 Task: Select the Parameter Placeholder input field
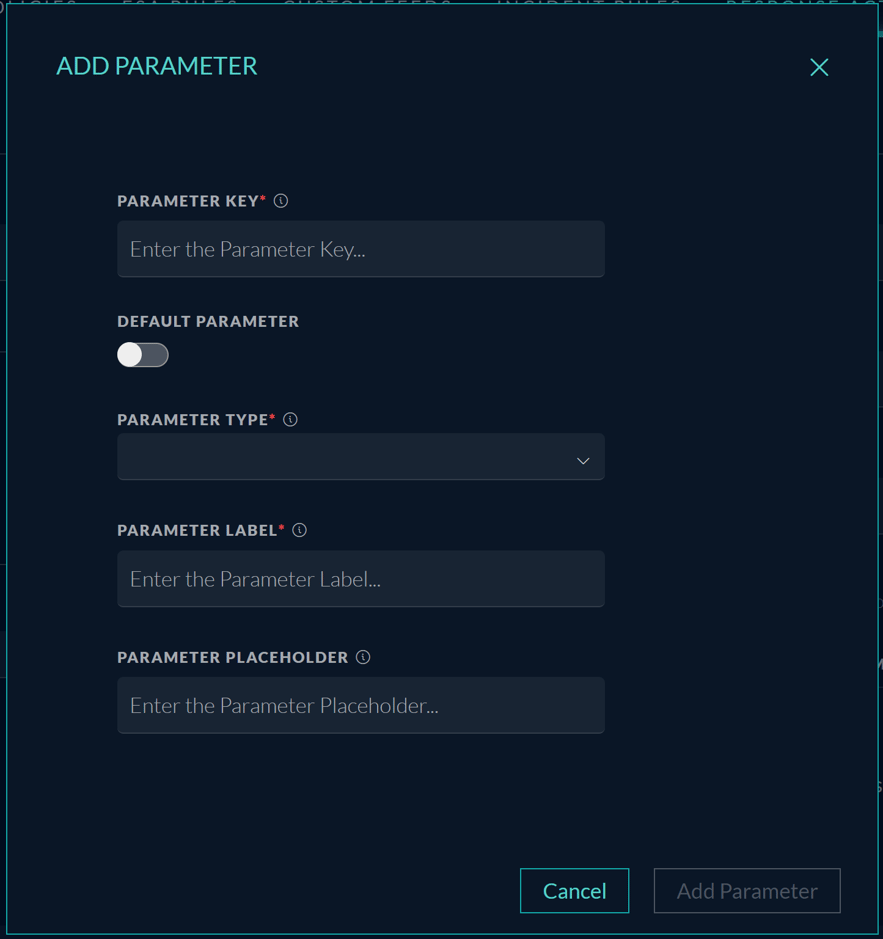coord(360,706)
